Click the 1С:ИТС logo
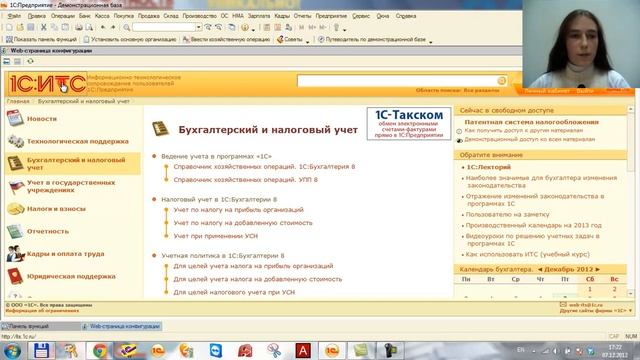Image resolution: width=640 pixels, height=360 pixels. point(47,84)
